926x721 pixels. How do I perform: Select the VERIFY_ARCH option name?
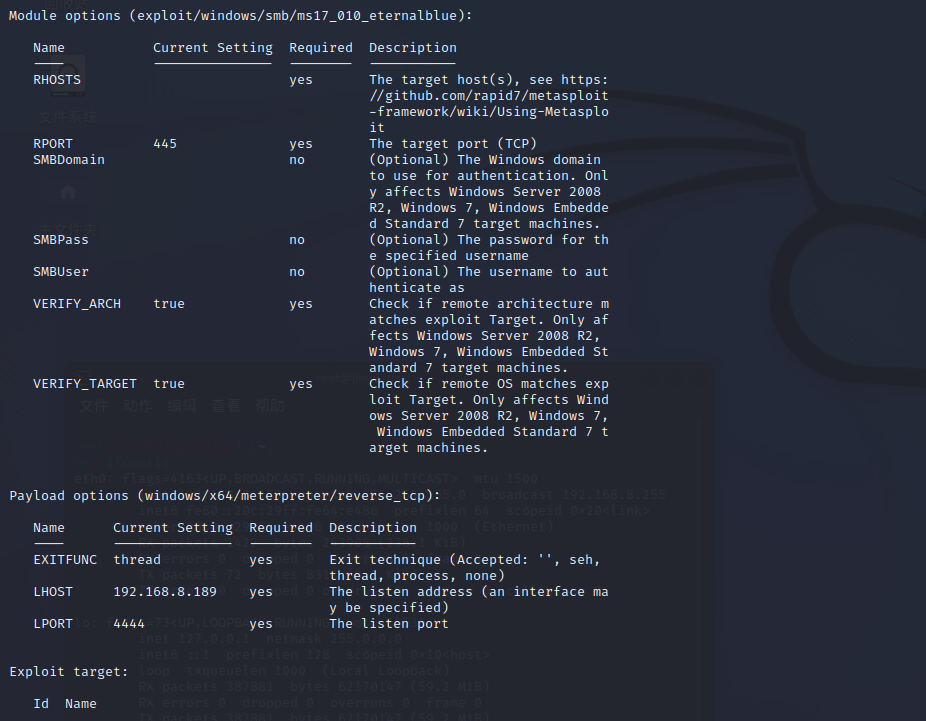tap(77, 304)
